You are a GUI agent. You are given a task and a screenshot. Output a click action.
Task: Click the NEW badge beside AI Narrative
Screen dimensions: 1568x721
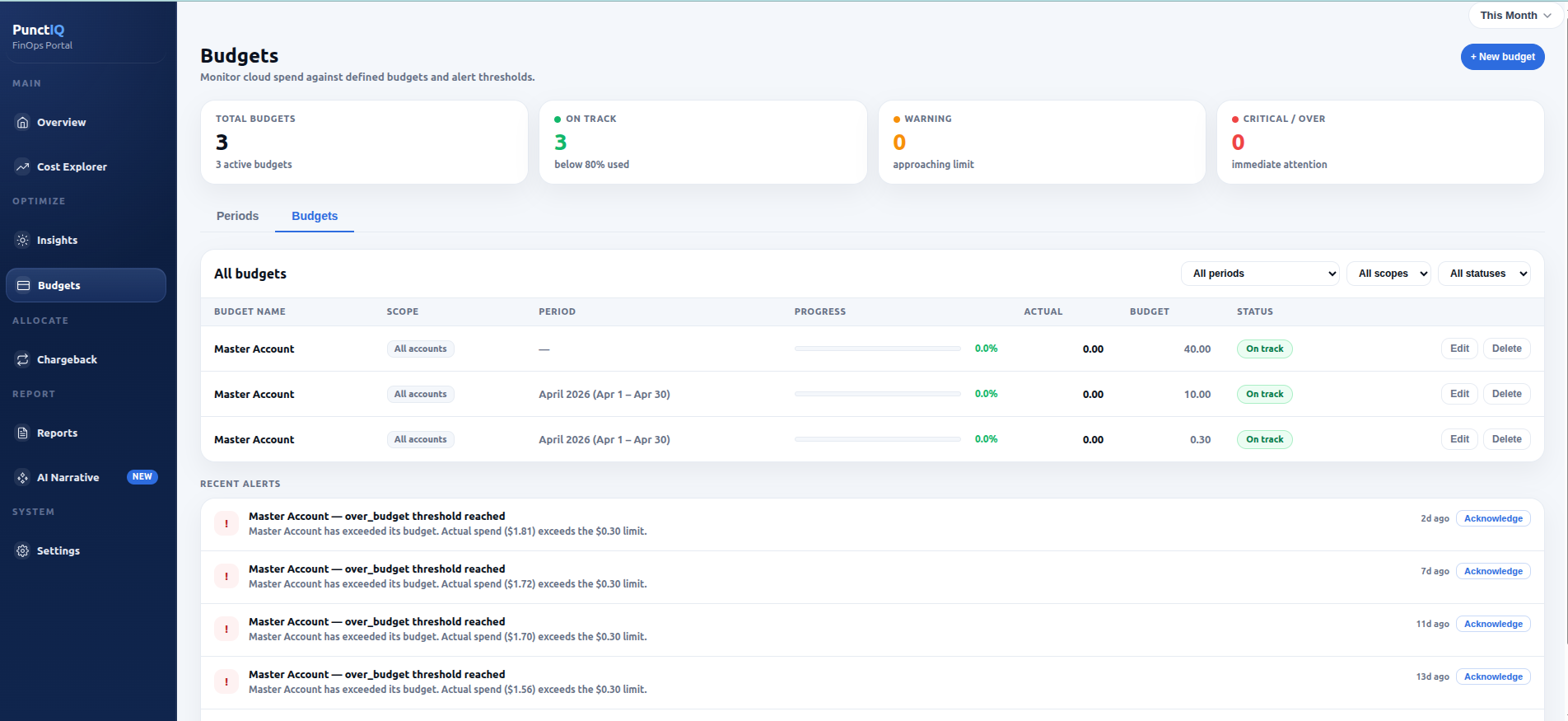coord(142,476)
